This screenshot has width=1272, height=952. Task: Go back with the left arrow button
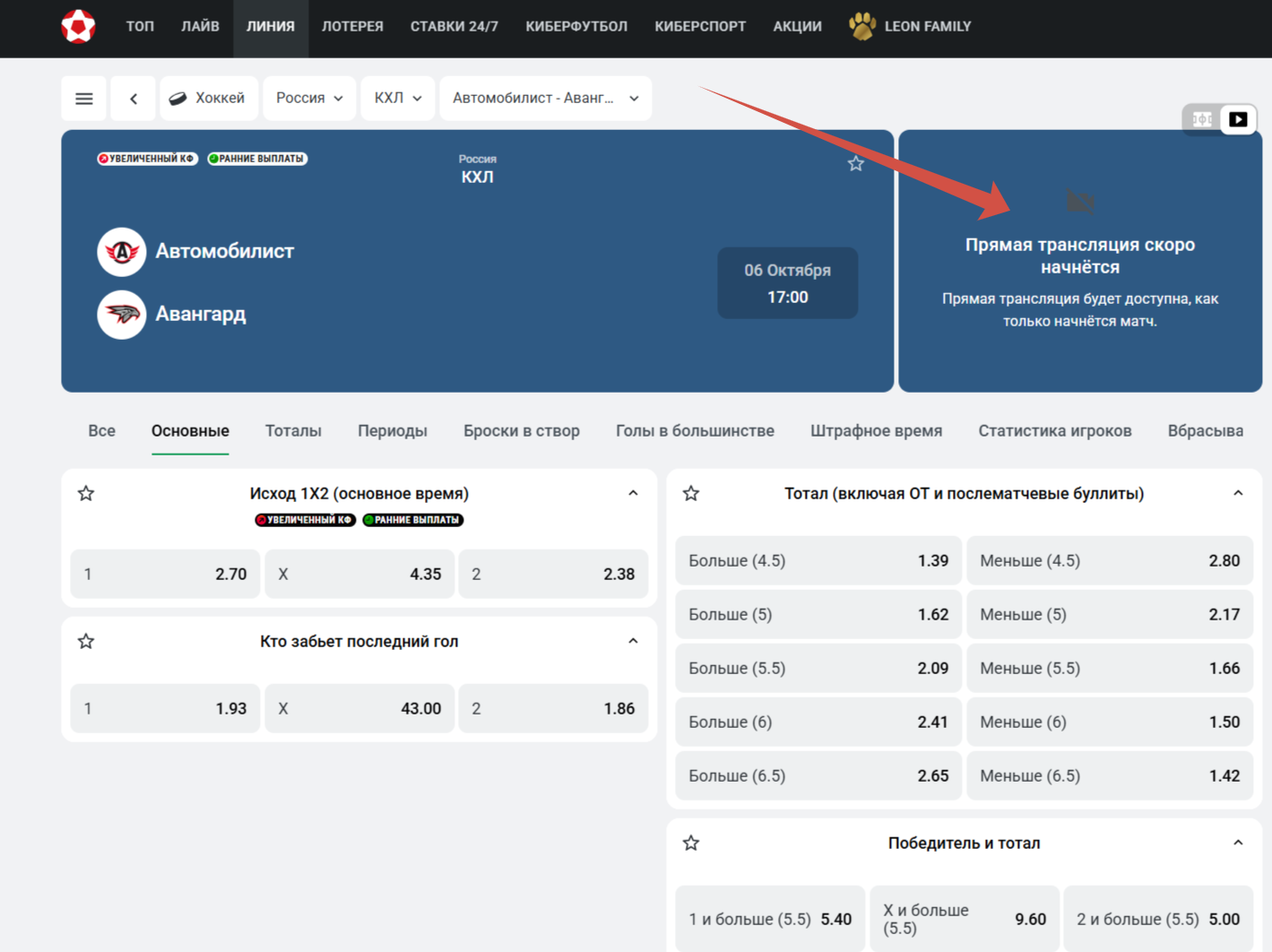[x=134, y=99]
